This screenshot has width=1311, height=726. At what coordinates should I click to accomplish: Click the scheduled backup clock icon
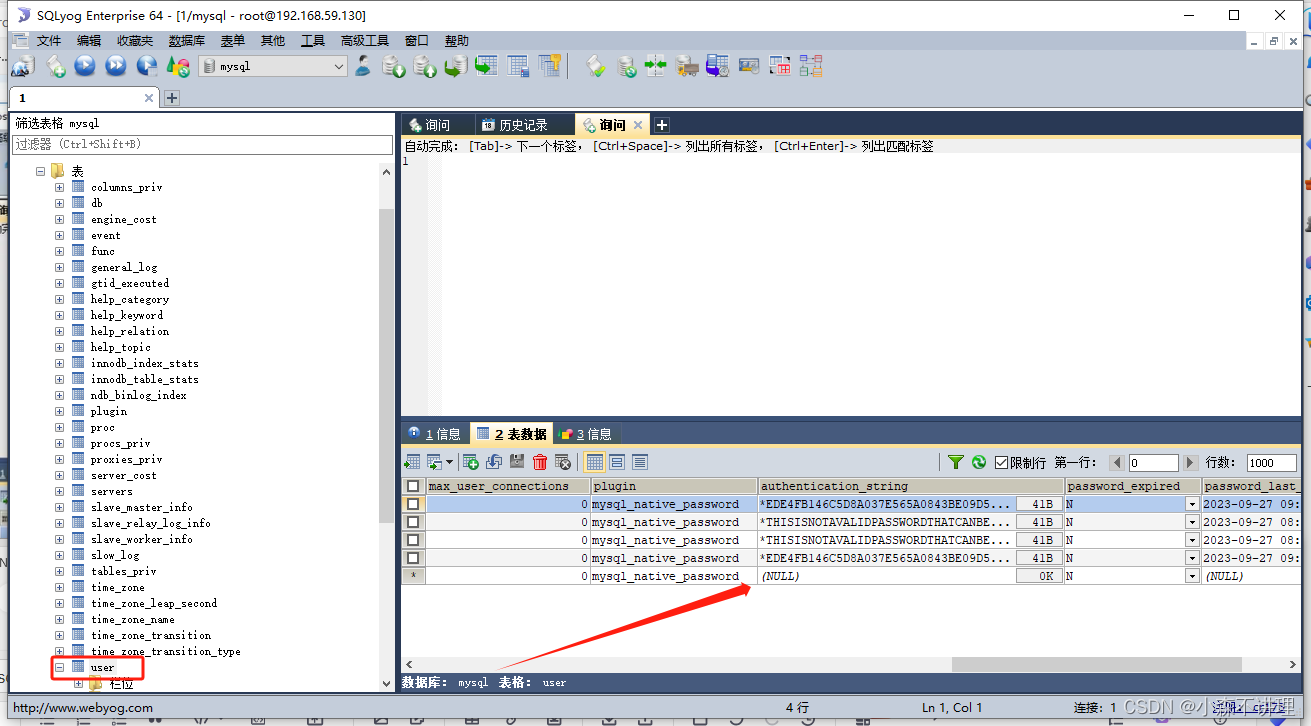[x=718, y=66]
